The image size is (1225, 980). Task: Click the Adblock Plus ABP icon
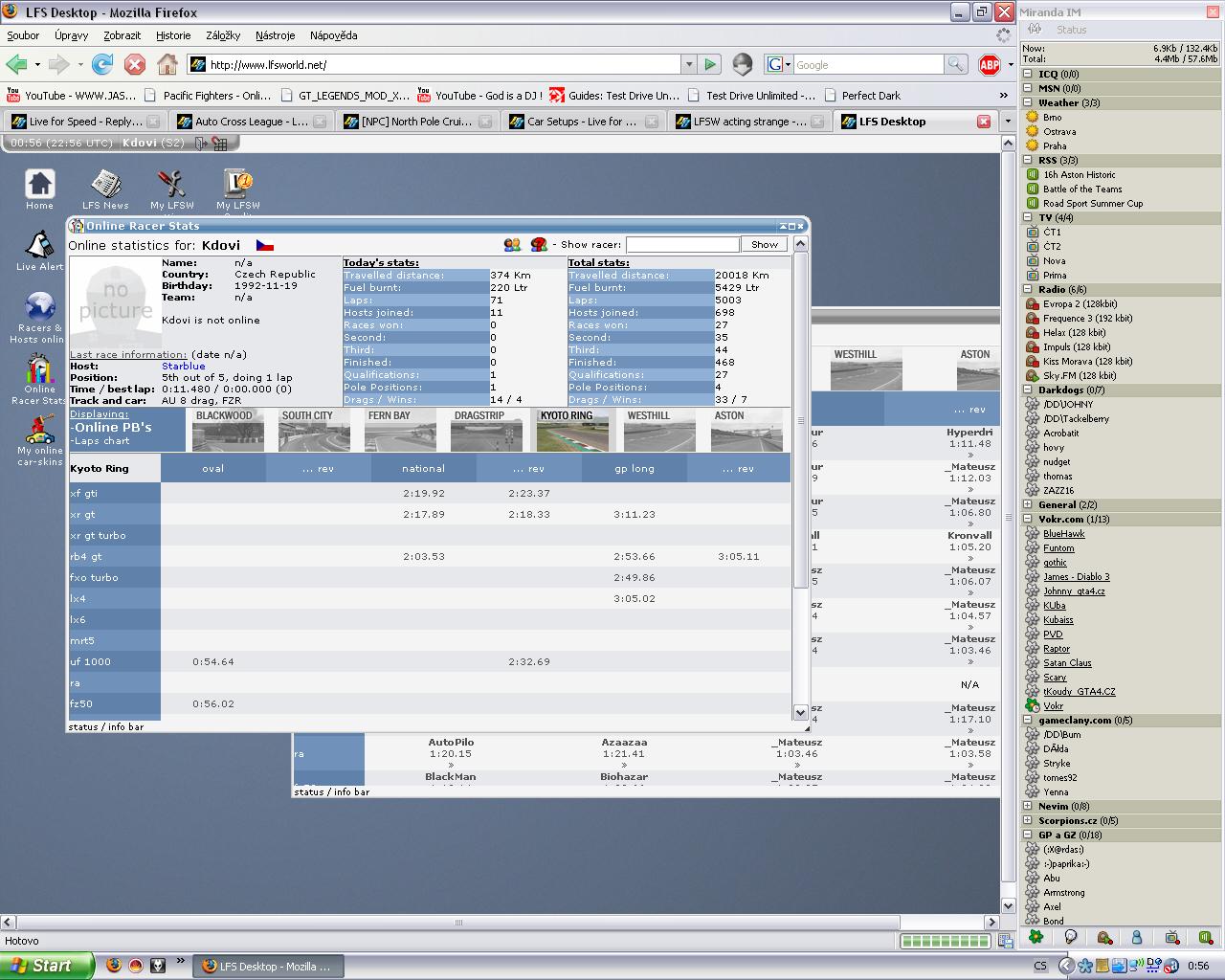tap(990, 65)
